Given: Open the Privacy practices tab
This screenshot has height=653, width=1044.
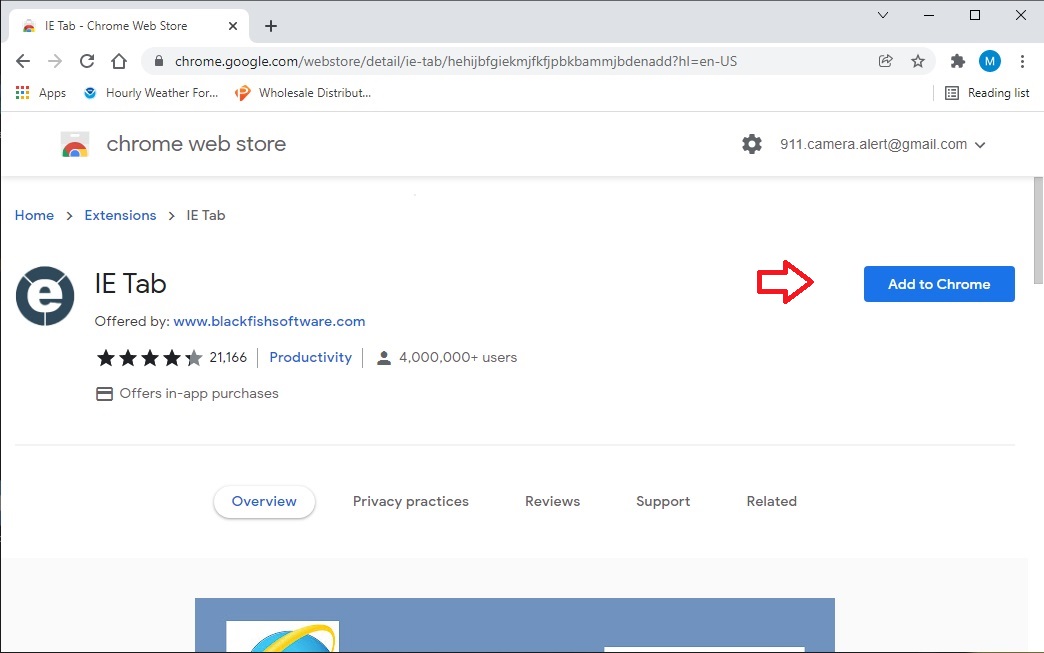Looking at the screenshot, I should point(411,501).
